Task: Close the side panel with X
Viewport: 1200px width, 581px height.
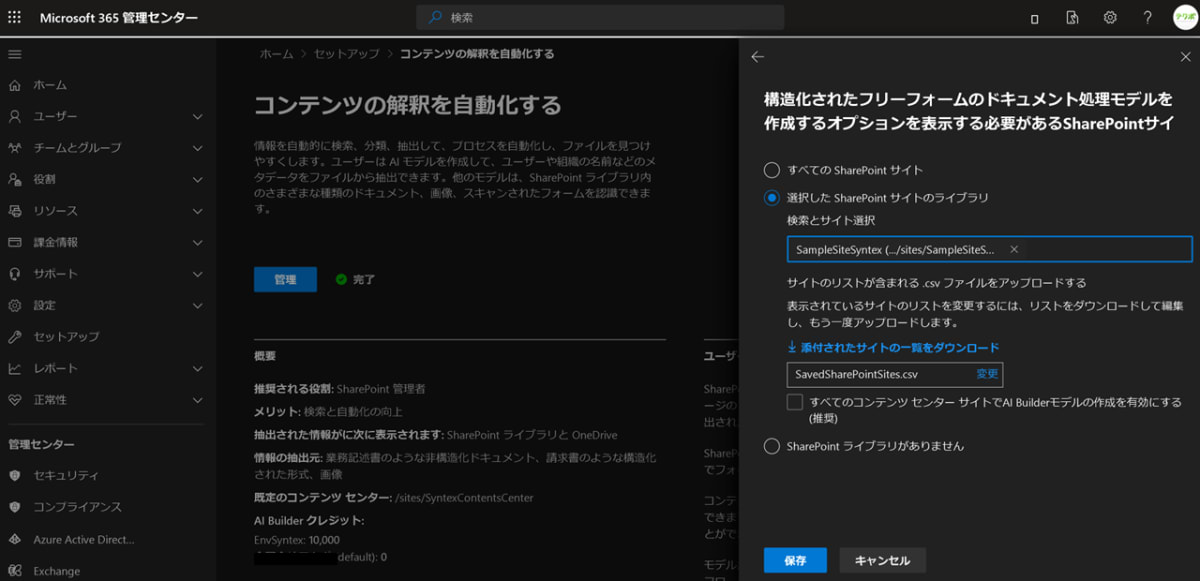Action: pyautogui.click(x=1186, y=57)
